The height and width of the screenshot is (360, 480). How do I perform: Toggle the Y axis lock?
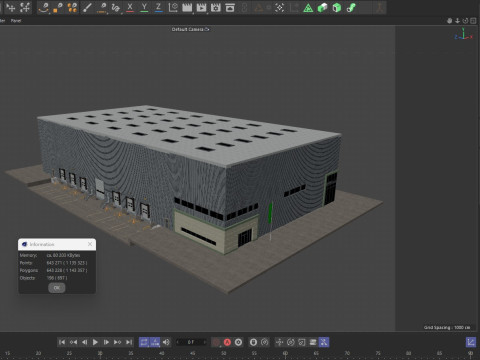(x=144, y=7)
